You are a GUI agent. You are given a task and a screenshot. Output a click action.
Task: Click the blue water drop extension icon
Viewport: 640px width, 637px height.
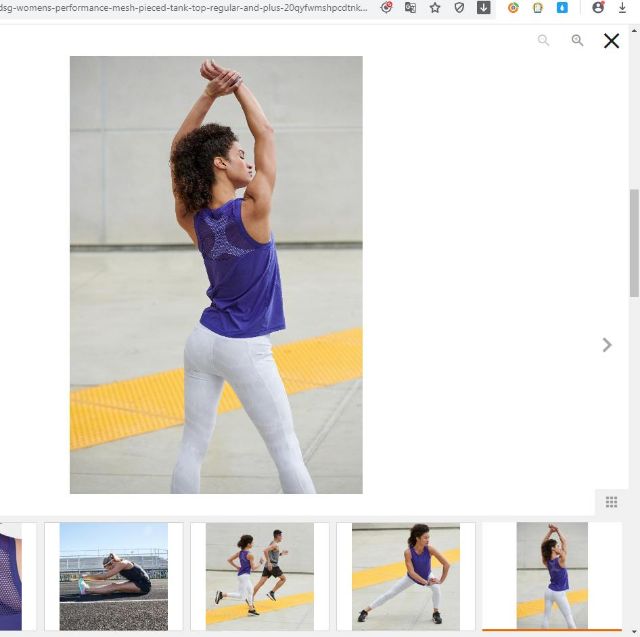coord(562,8)
